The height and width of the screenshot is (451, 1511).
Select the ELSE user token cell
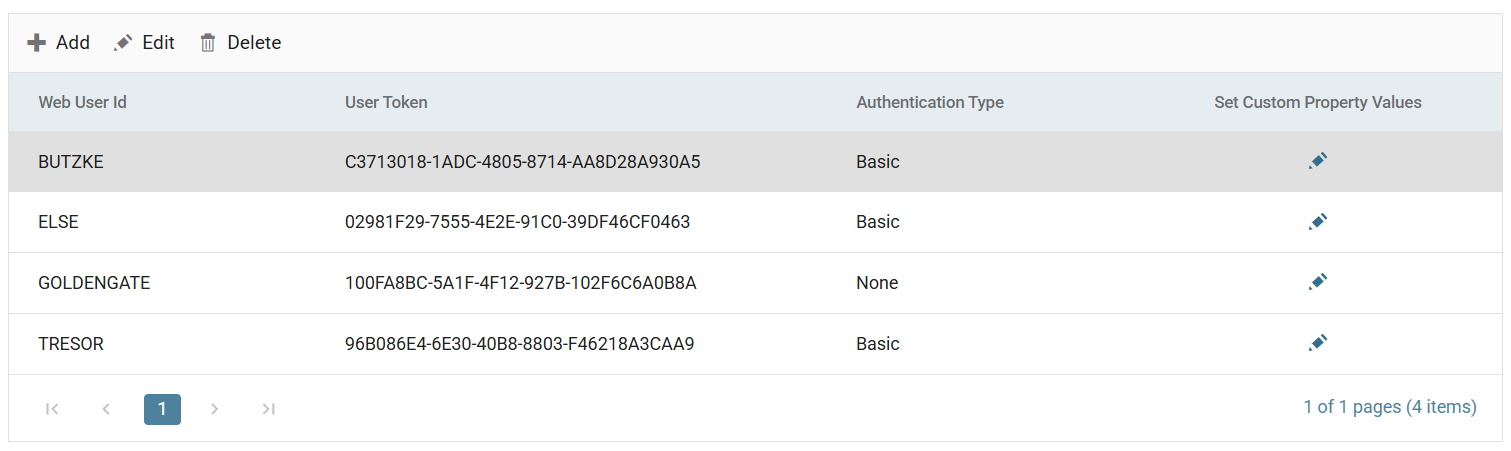(x=518, y=222)
